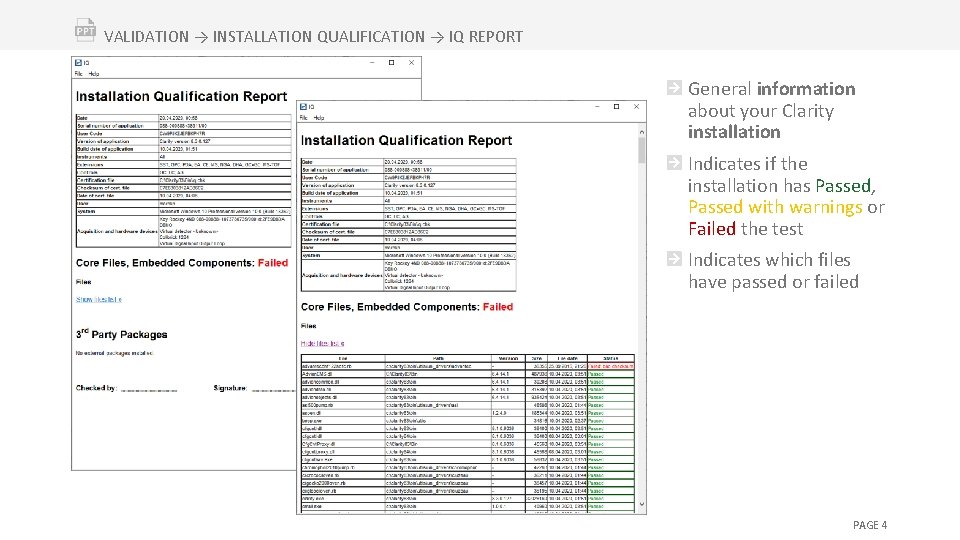Open the File menu in the back IQ window
Screen dimensions: 960x540
(78, 73)
